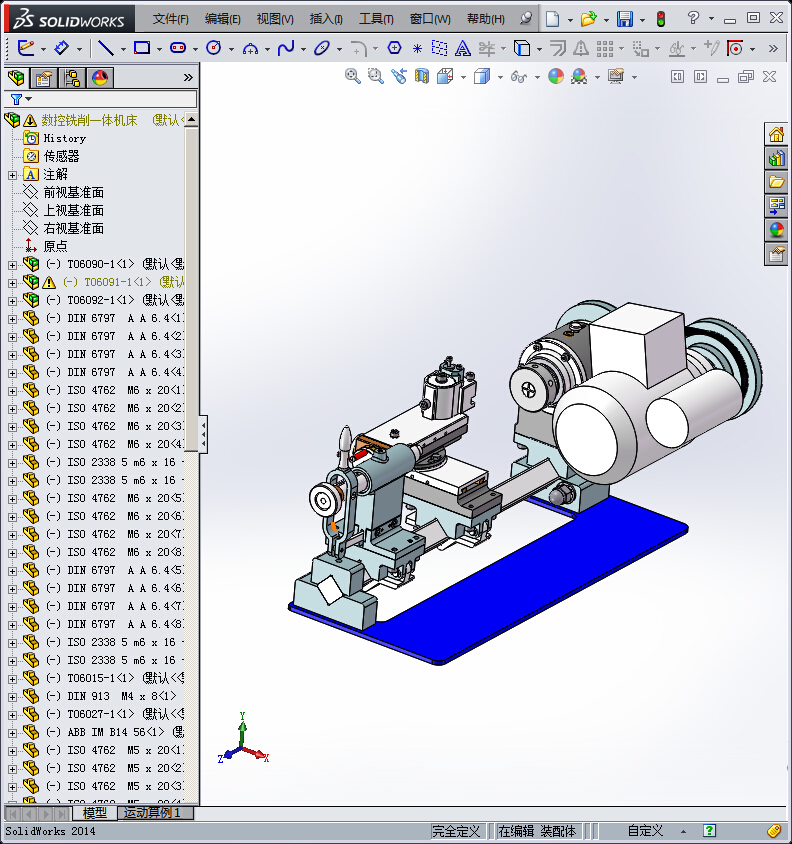Open the Line tool dropdown arrow
This screenshot has height=844, width=792.
(123, 50)
